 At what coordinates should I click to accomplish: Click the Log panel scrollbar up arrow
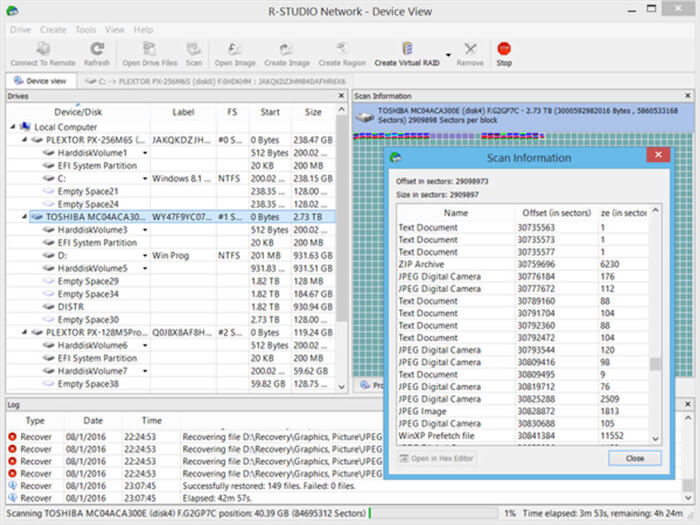pos(688,418)
